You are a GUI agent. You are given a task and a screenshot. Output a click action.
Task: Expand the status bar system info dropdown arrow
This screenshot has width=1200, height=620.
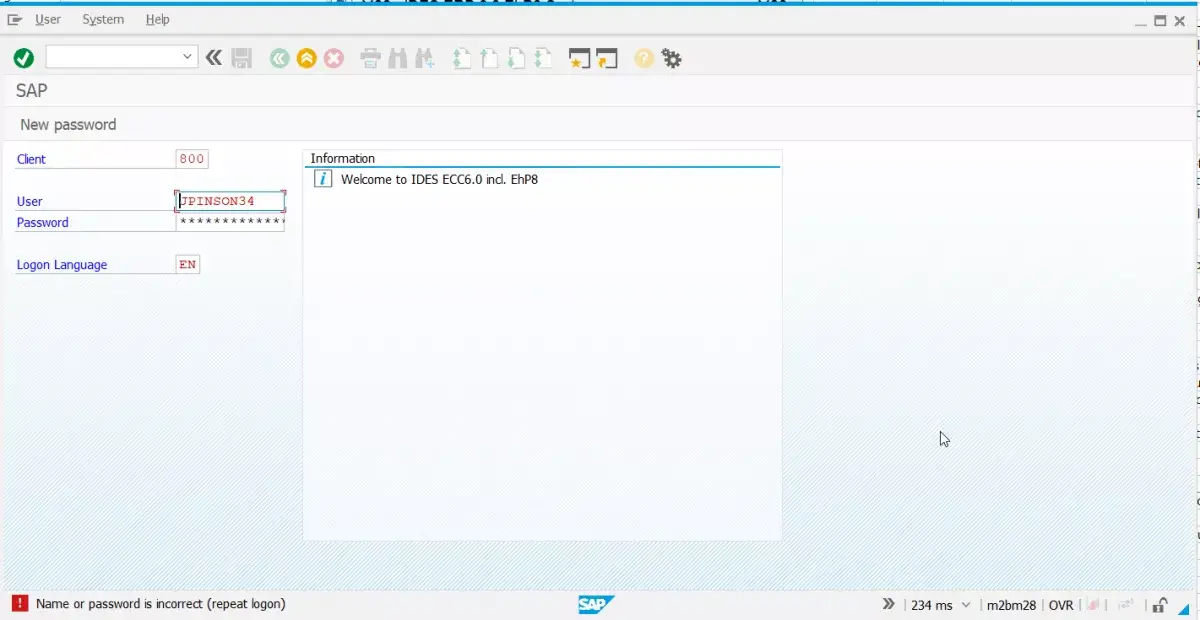[x=966, y=605]
